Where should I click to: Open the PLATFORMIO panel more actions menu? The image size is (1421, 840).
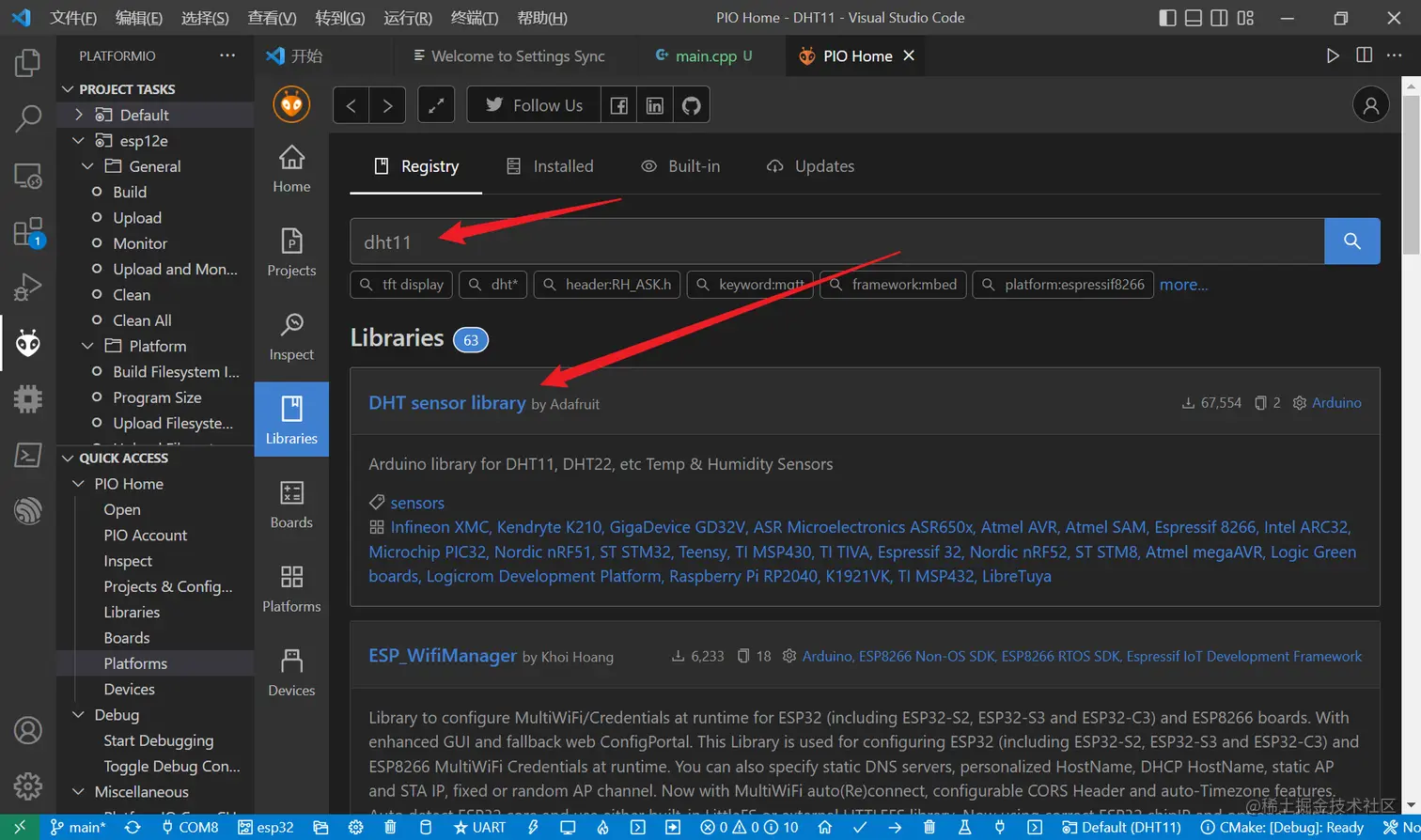[227, 56]
